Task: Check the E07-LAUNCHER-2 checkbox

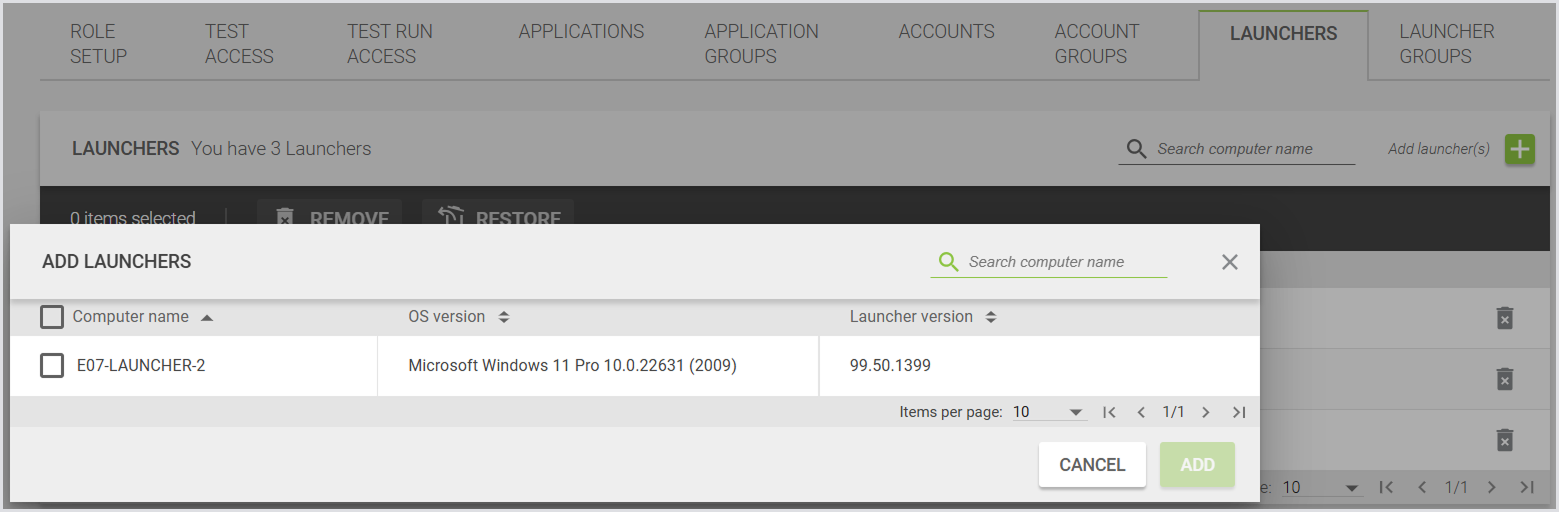Action: point(52,366)
